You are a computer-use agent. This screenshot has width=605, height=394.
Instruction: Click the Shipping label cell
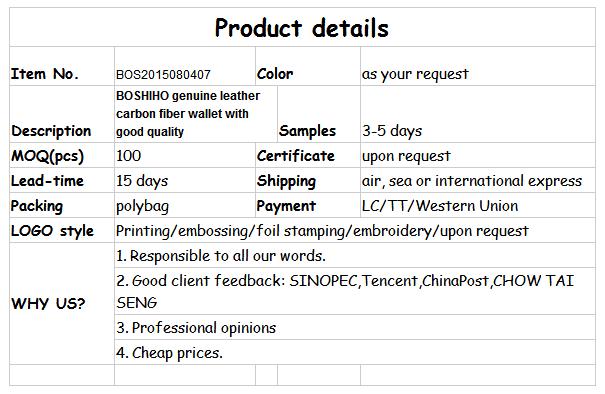tap(308, 180)
